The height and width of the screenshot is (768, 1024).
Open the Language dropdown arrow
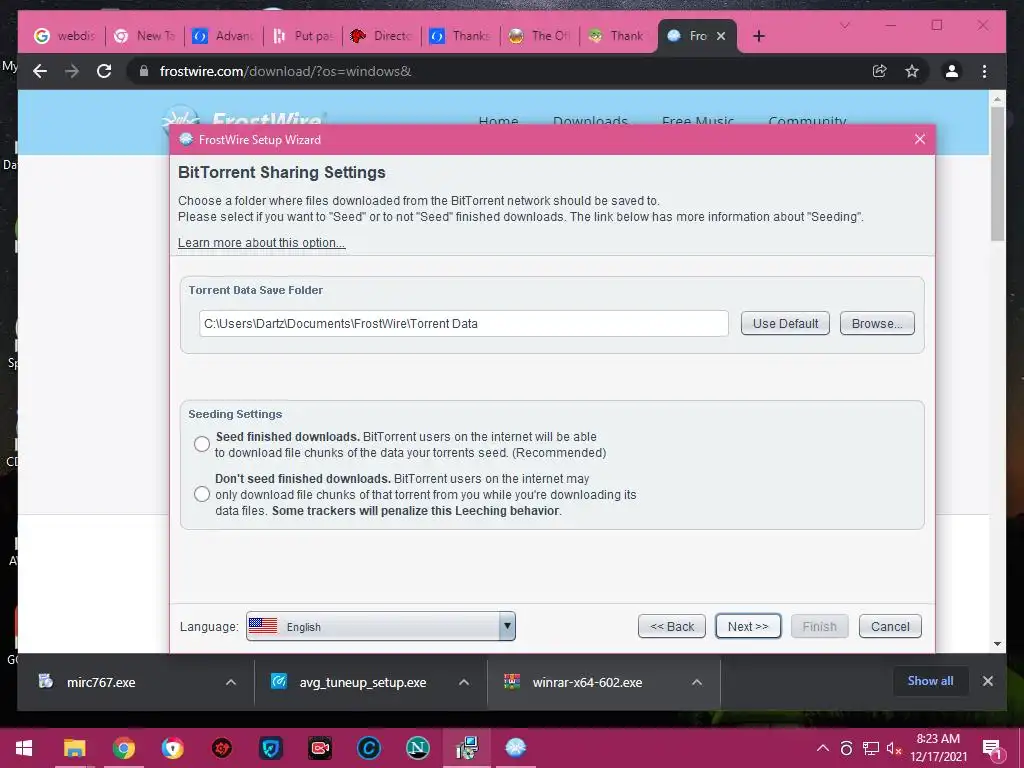click(507, 626)
